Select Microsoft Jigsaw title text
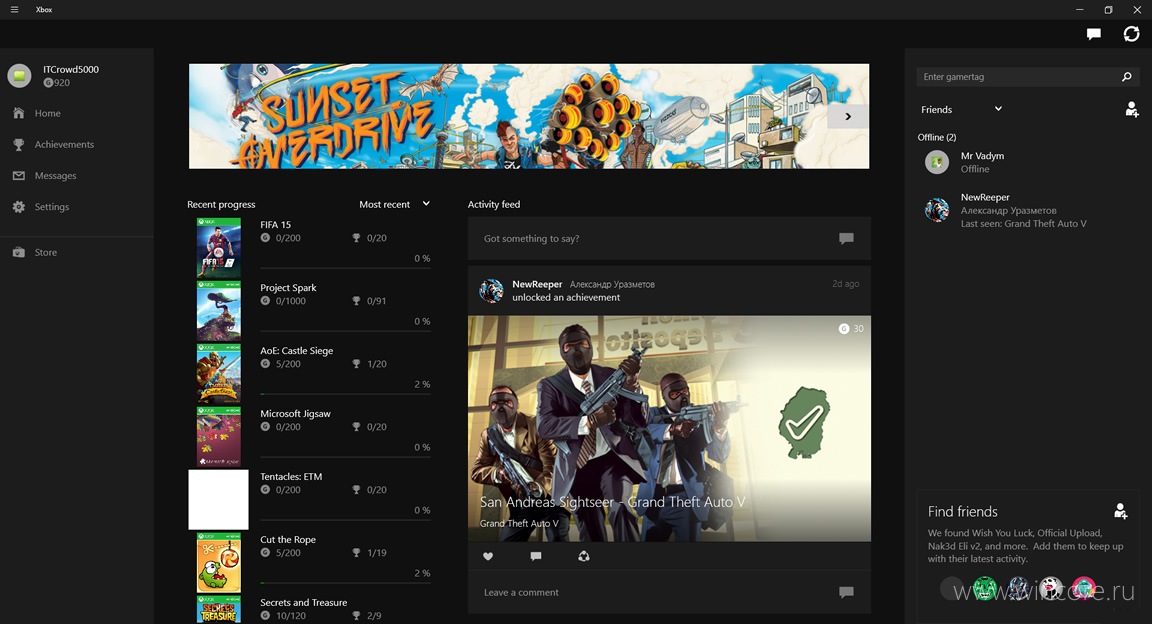Image resolution: width=1152 pixels, height=624 pixels. (x=295, y=414)
